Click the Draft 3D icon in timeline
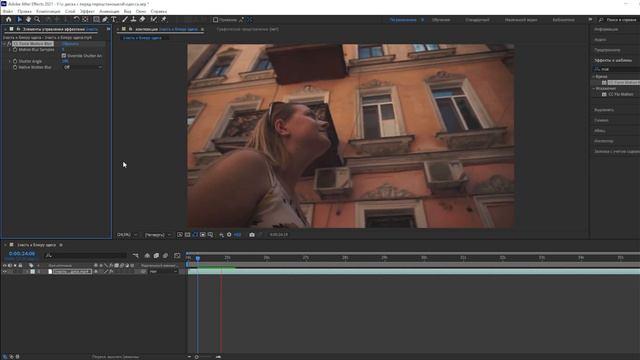 147,256
